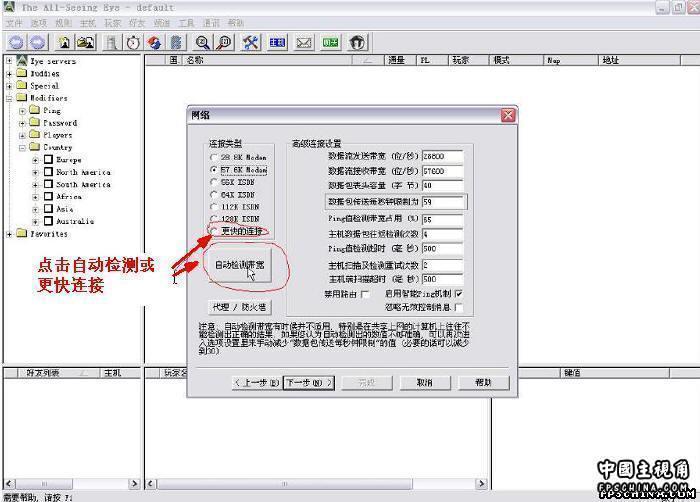Image resolution: width=700 pixels, height=502 pixels.
Task: Toggle the 禁用路由 checkbox
Action: pyautogui.click(x=365, y=294)
